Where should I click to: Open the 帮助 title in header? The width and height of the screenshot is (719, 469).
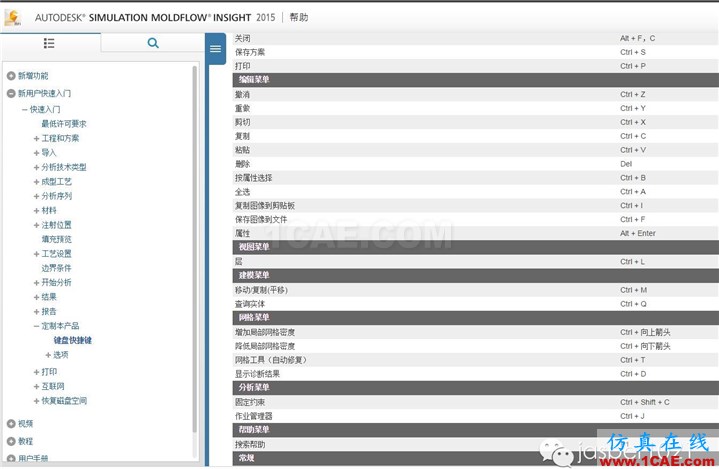click(299, 17)
